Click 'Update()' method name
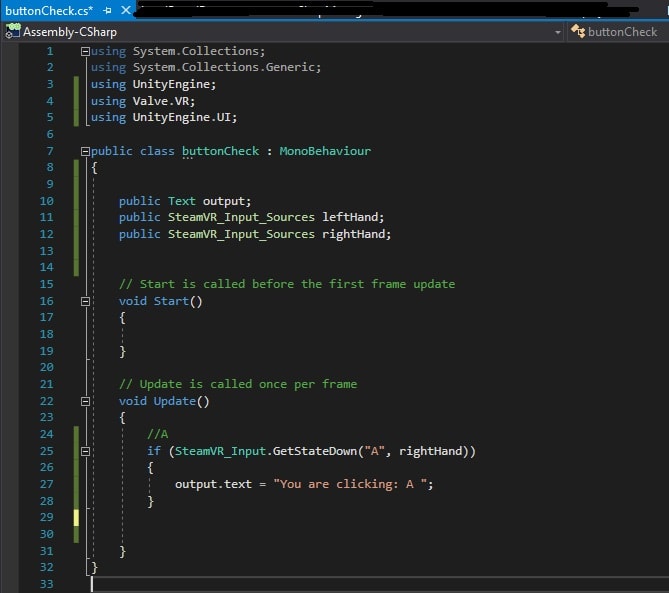The height and width of the screenshot is (593, 669). pos(181,401)
